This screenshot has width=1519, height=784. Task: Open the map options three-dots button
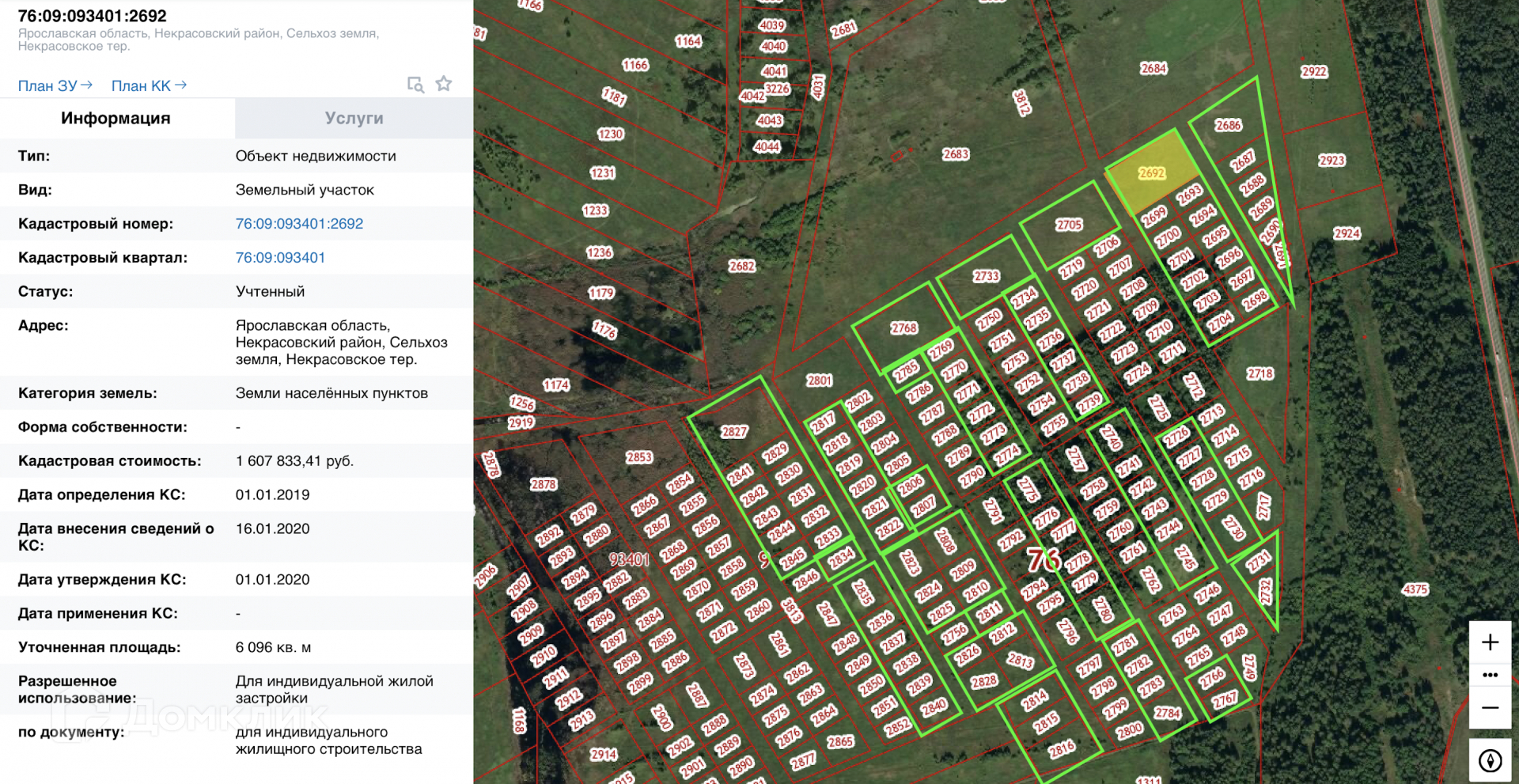click(1490, 675)
